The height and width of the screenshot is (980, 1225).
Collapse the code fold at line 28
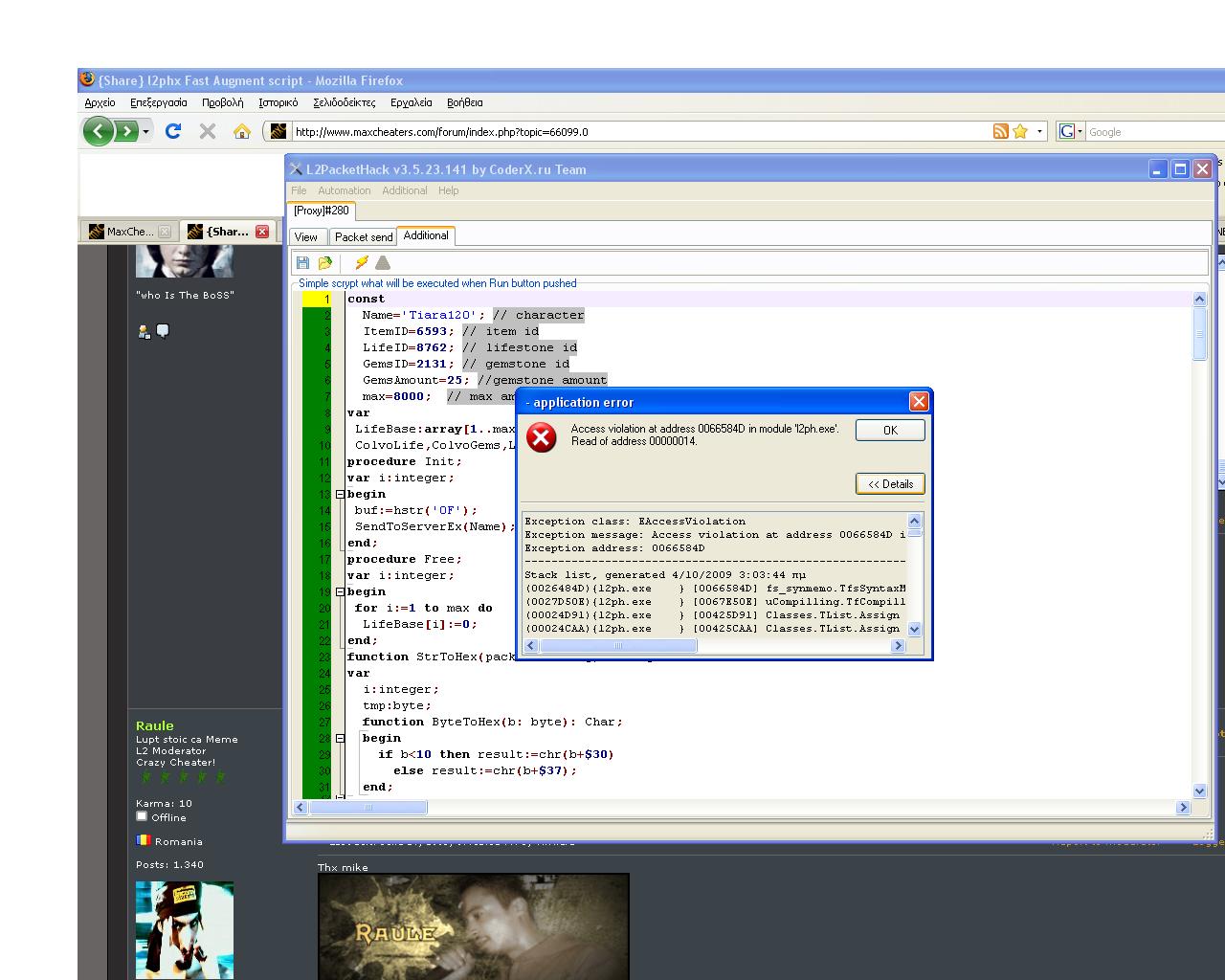click(x=340, y=738)
